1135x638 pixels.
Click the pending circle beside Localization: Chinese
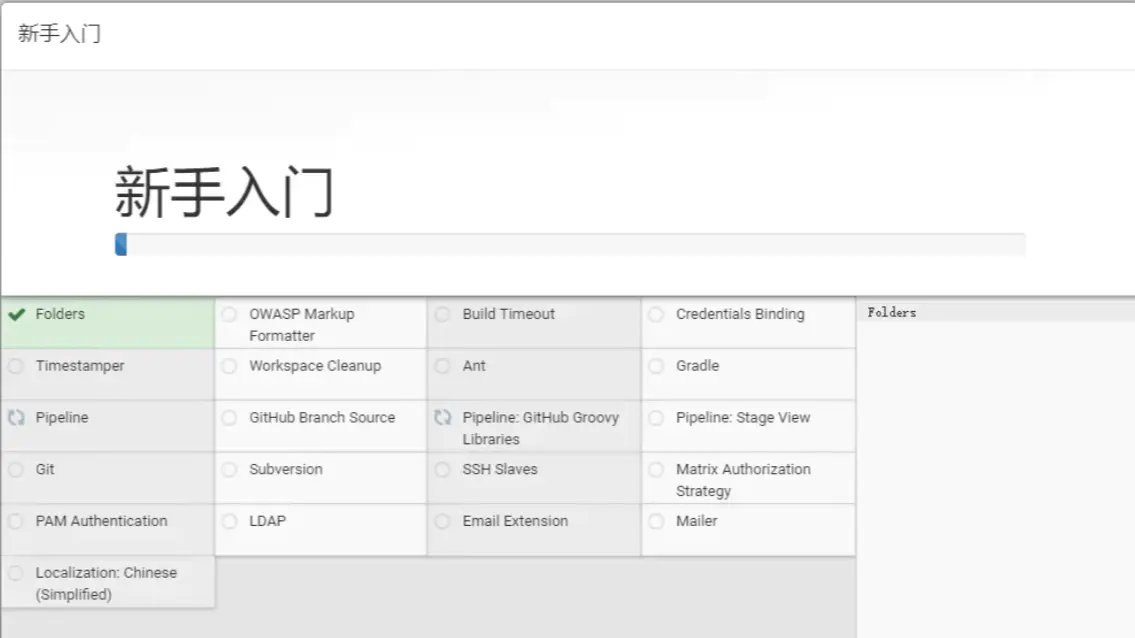click(x=16, y=574)
